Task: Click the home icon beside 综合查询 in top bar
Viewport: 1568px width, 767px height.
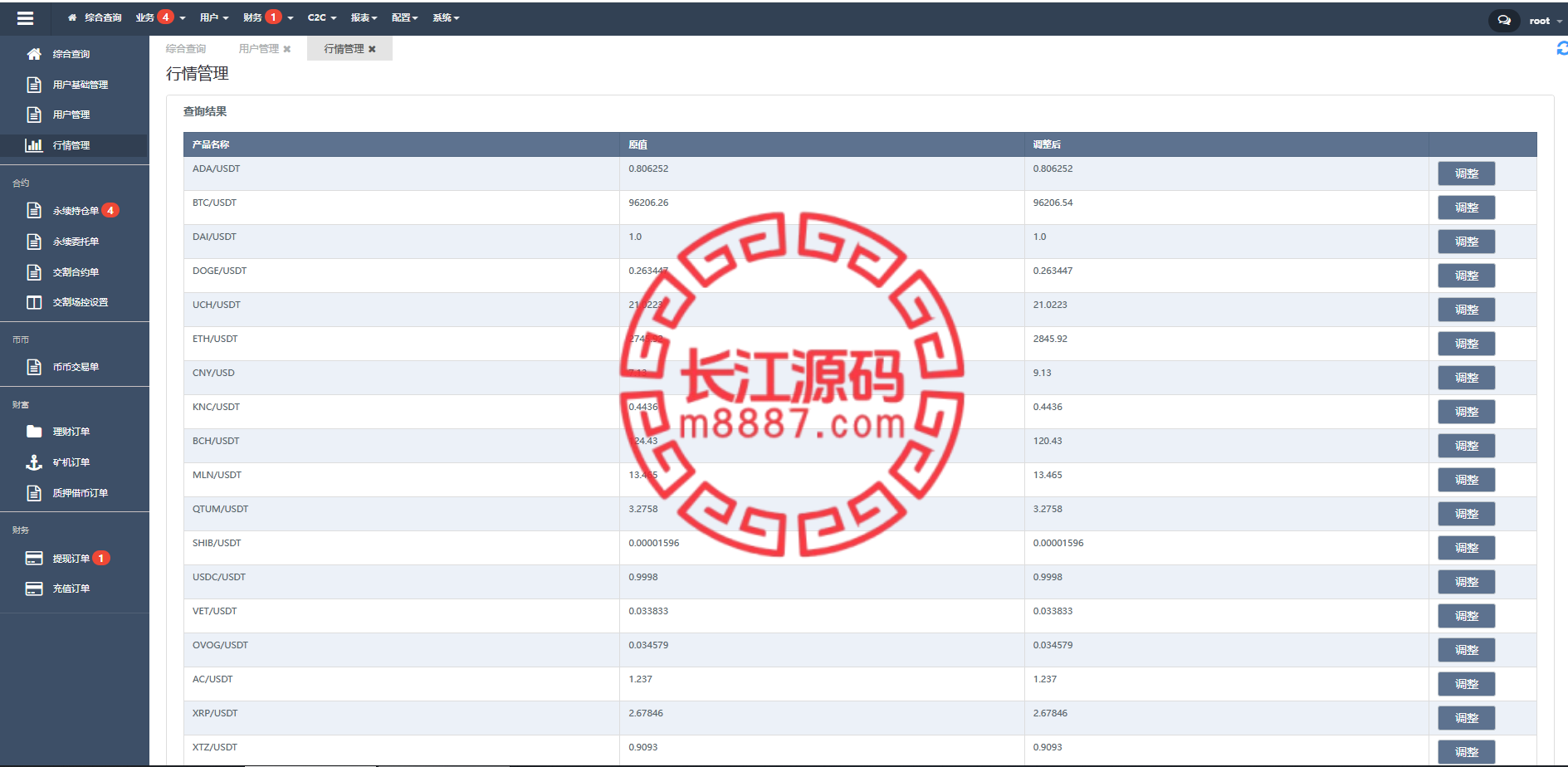Action: (72, 17)
